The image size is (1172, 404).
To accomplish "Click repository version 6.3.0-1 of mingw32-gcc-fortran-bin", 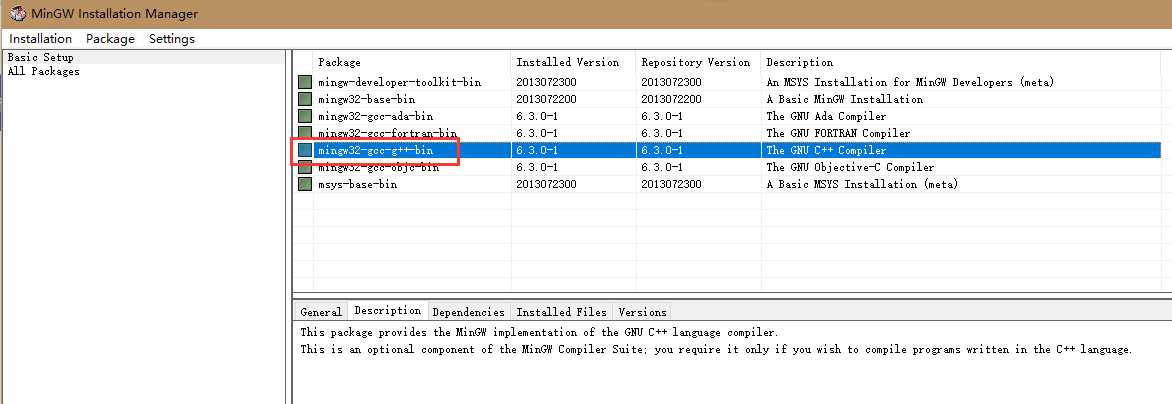I will coord(661,134).
